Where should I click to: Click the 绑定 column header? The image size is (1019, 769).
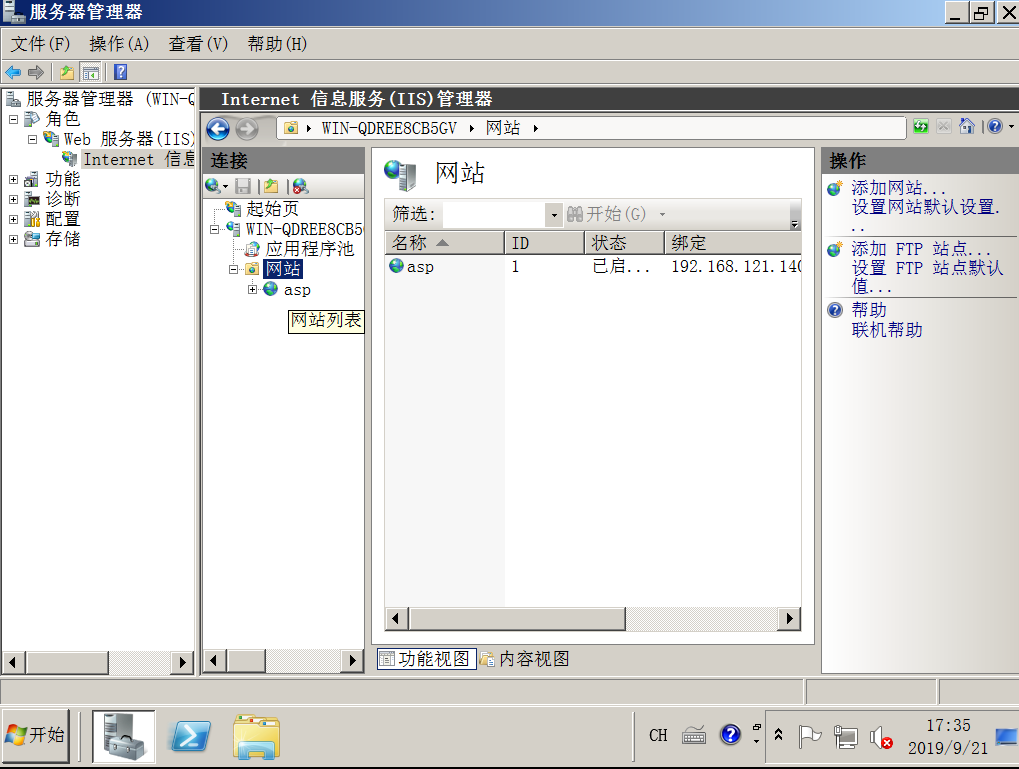click(732, 243)
